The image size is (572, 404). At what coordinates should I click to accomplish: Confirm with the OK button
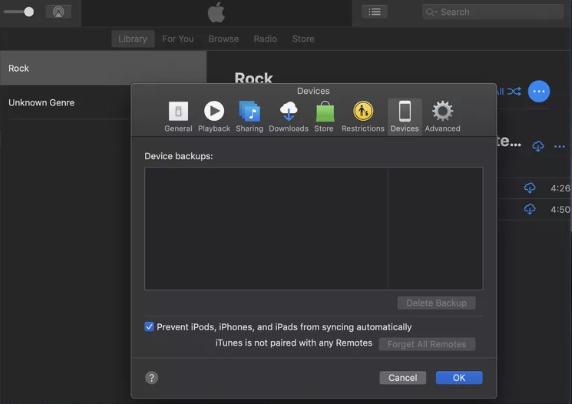point(459,378)
